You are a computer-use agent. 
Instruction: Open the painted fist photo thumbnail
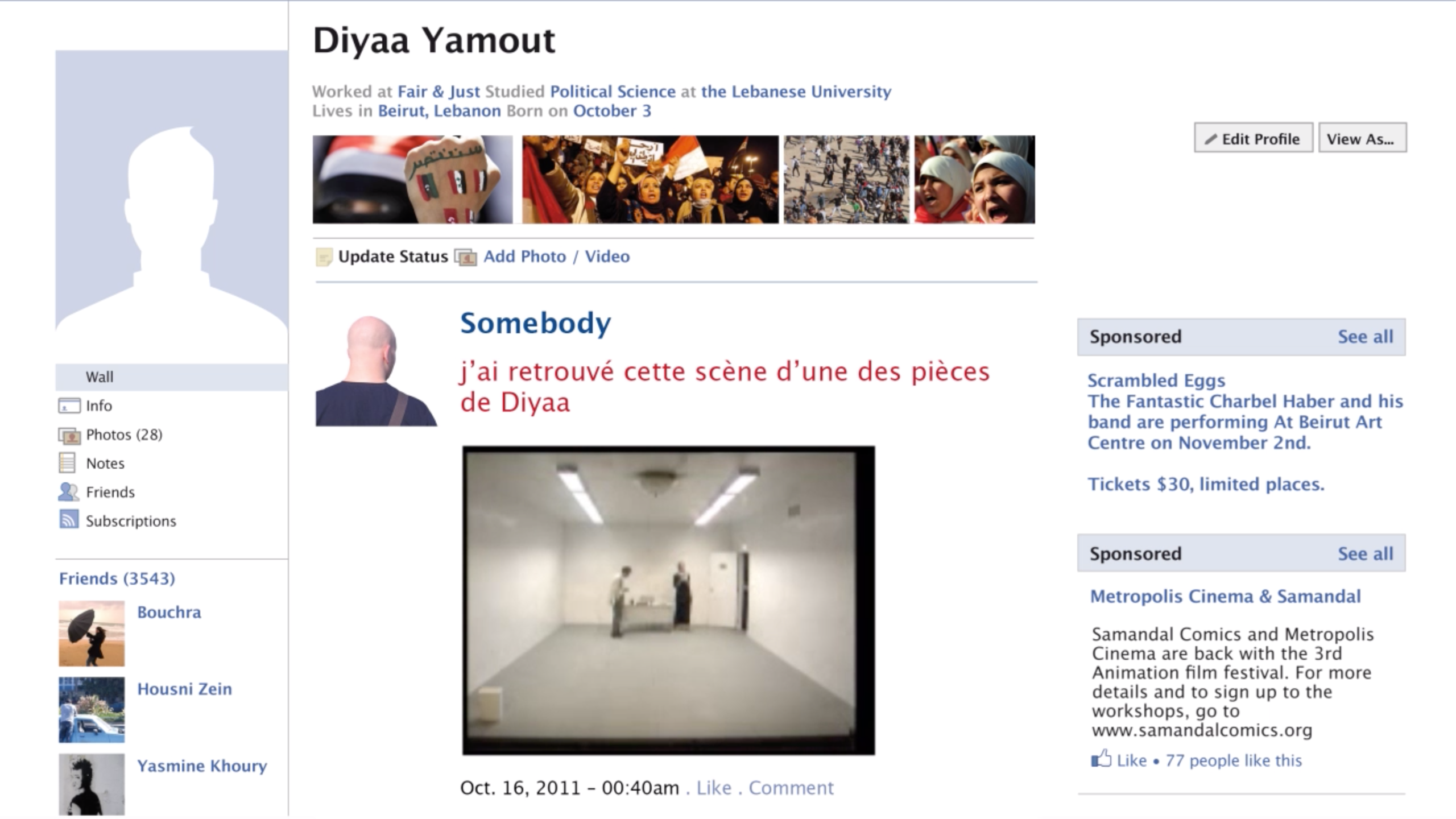tap(412, 179)
